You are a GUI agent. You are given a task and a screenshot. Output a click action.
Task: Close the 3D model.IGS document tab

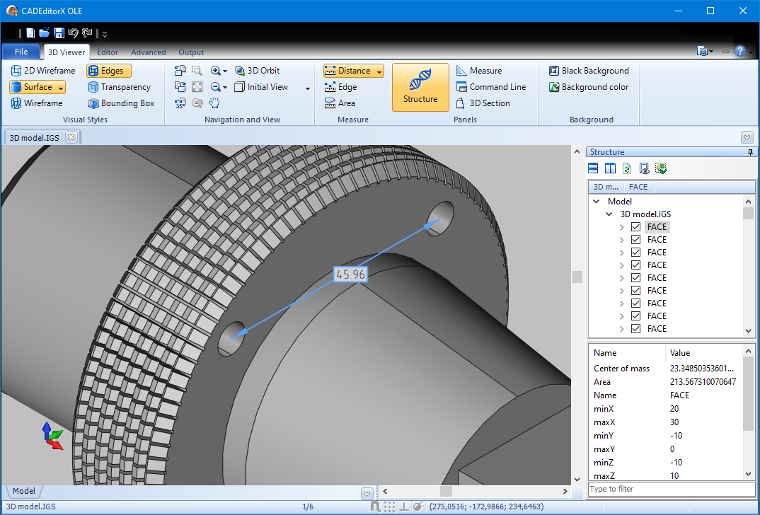point(71,137)
